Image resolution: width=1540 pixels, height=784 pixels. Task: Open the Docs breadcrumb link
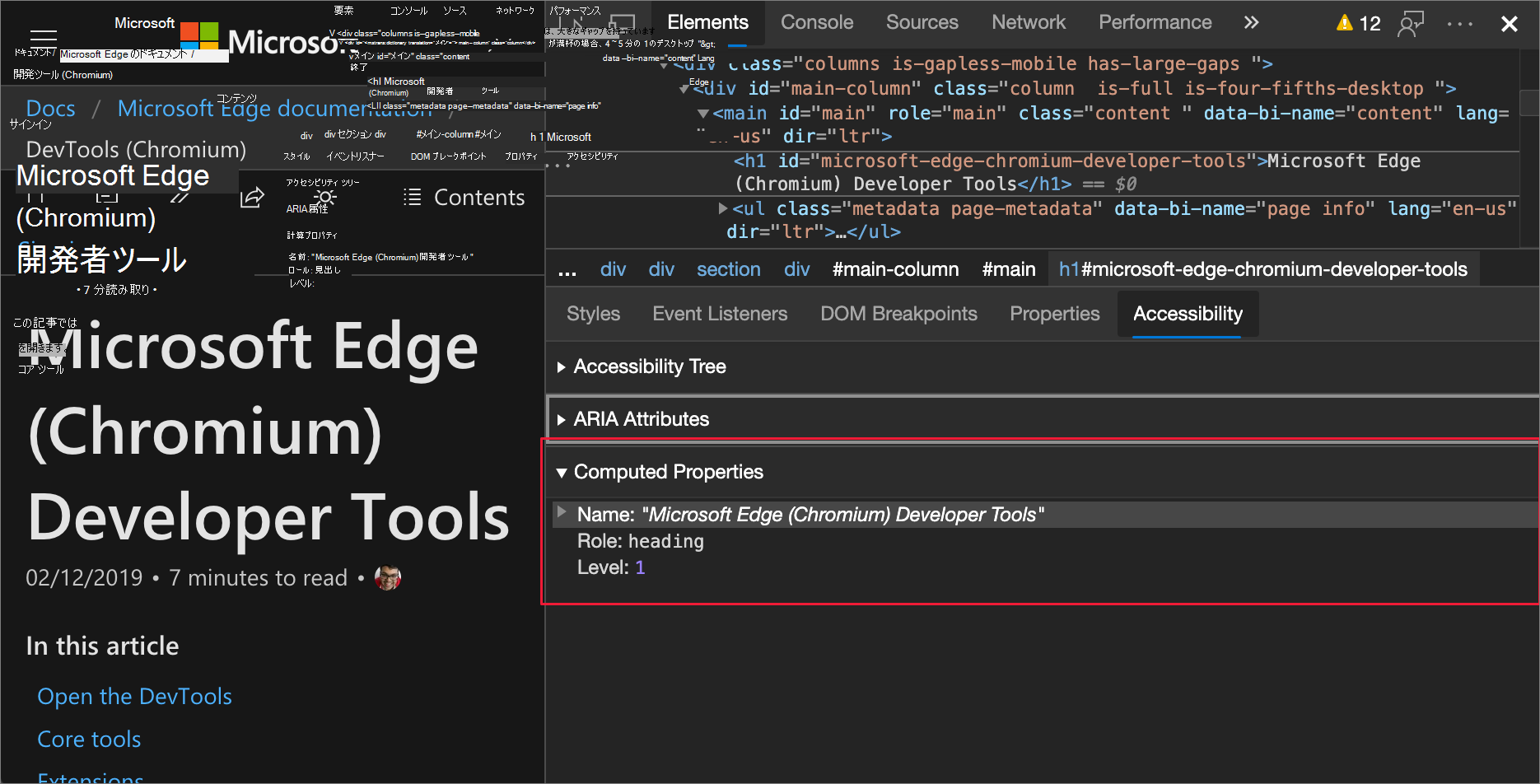[x=50, y=109]
